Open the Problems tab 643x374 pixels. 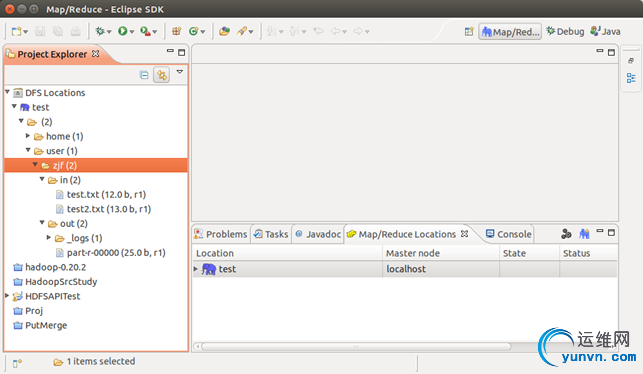pyautogui.click(x=221, y=234)
